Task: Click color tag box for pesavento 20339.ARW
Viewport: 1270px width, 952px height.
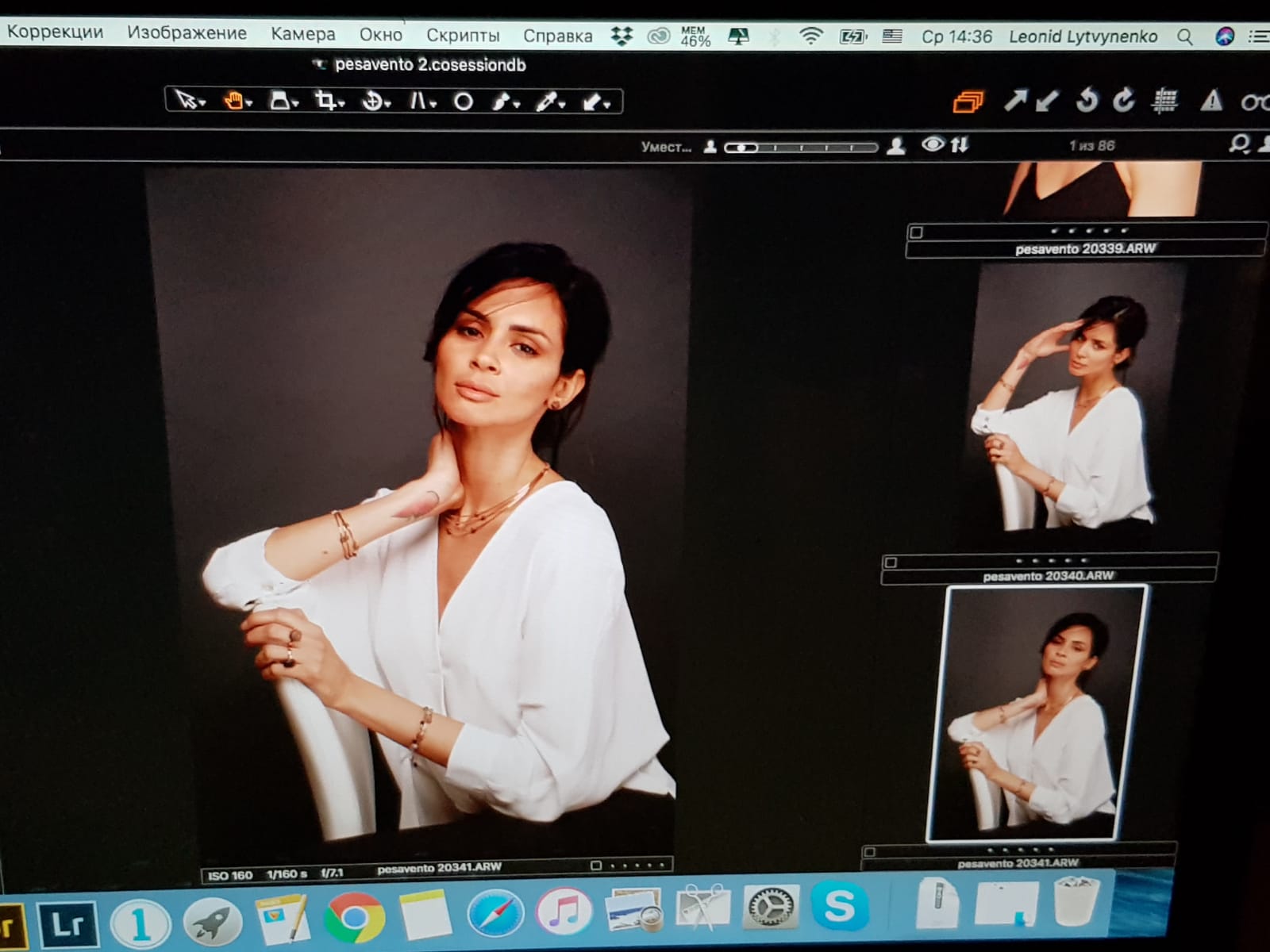Action: tap(917, 232)
